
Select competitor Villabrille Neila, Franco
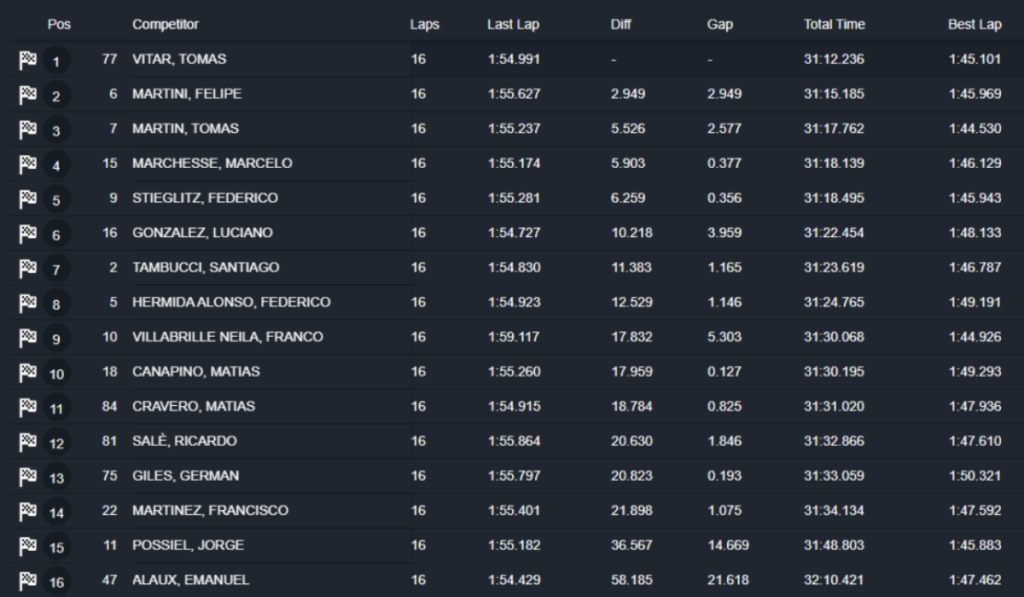pyautogui.click(x=227, y=337)
